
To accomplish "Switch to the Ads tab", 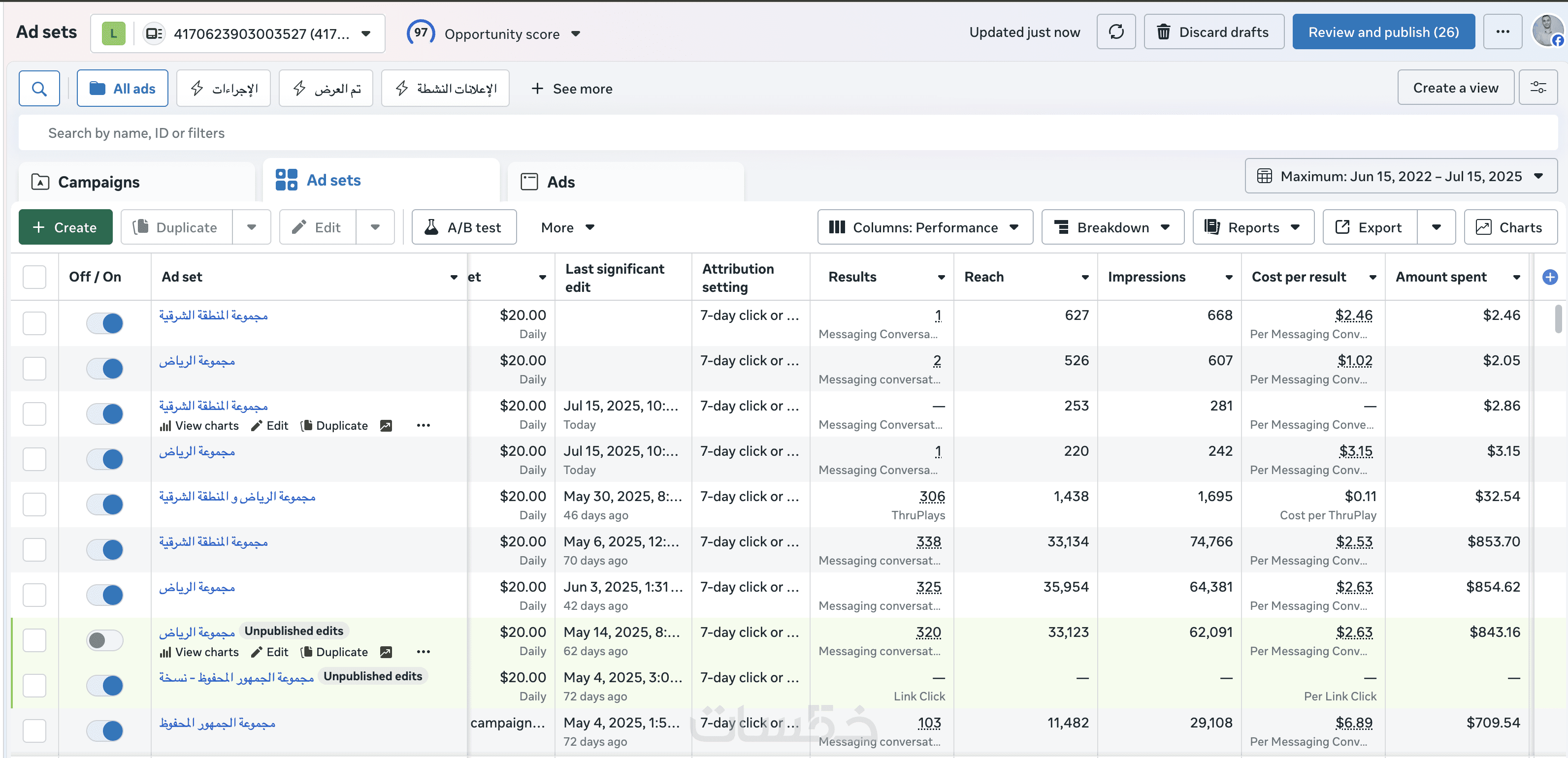I will pyautogui.click(x=560, y=182).
